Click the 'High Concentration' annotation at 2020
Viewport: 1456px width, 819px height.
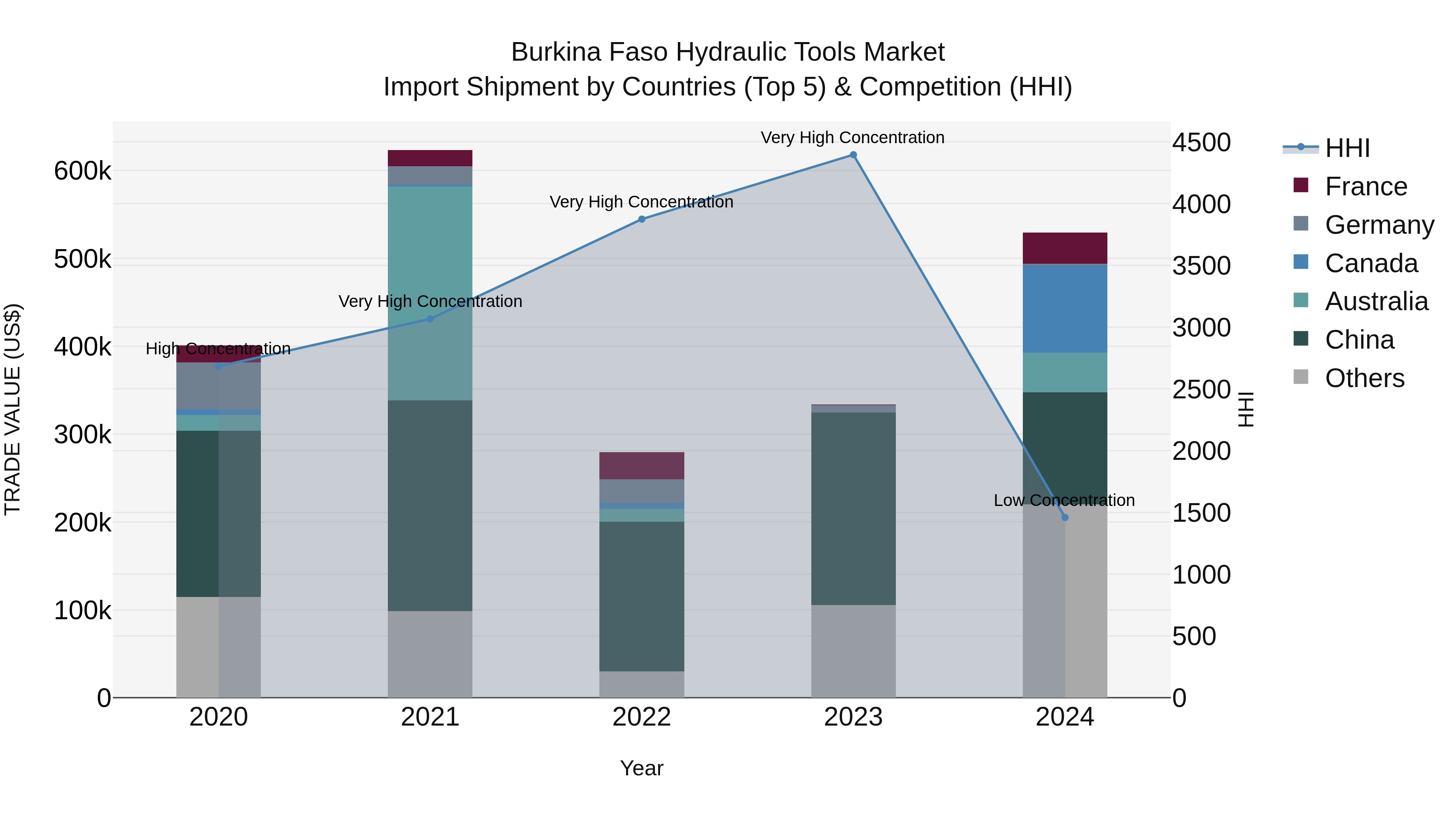[218, 349]
